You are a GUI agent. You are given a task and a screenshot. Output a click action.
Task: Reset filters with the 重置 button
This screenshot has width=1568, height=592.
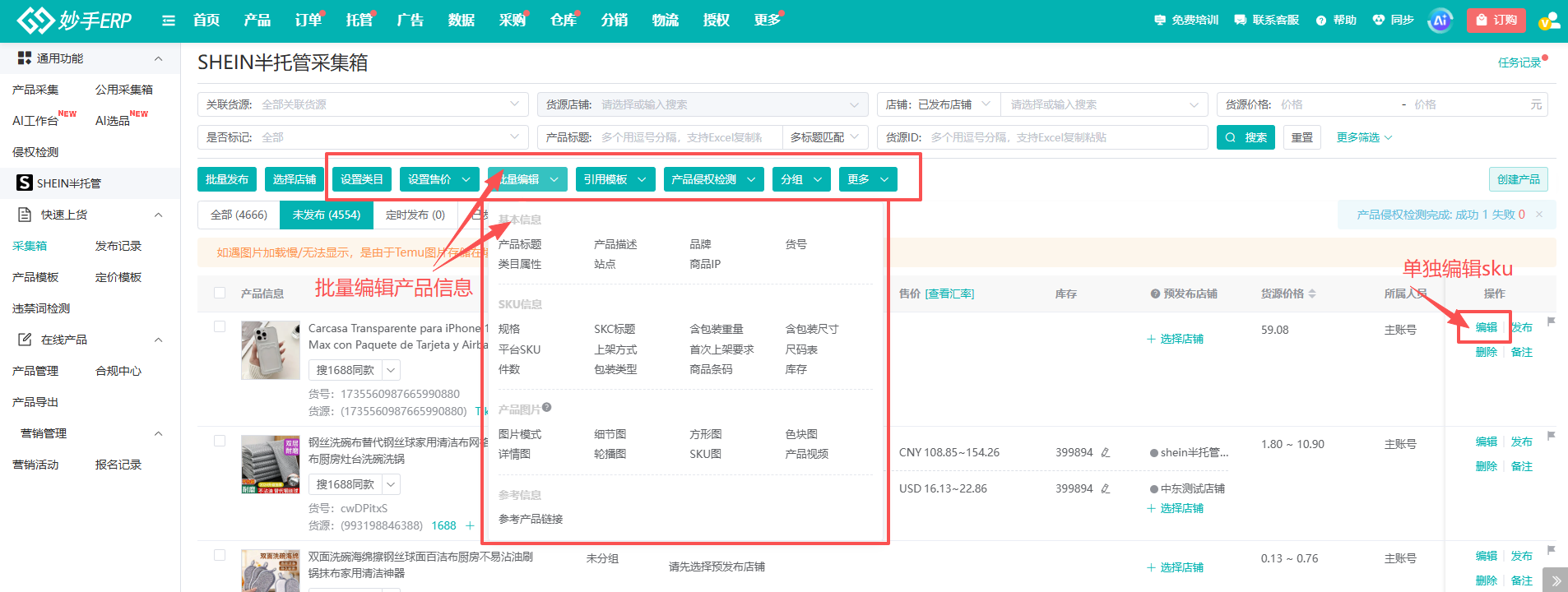(x=1302, y=137)
